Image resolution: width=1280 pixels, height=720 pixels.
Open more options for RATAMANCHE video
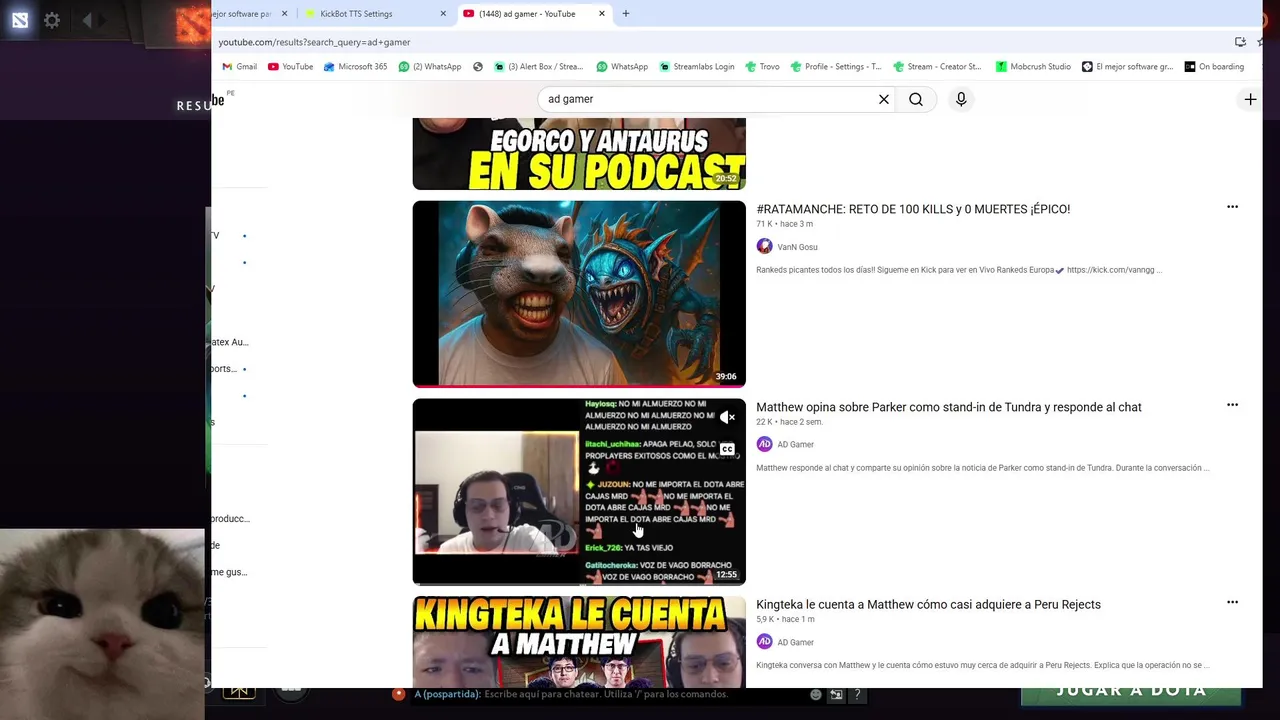coord(1232,207)
